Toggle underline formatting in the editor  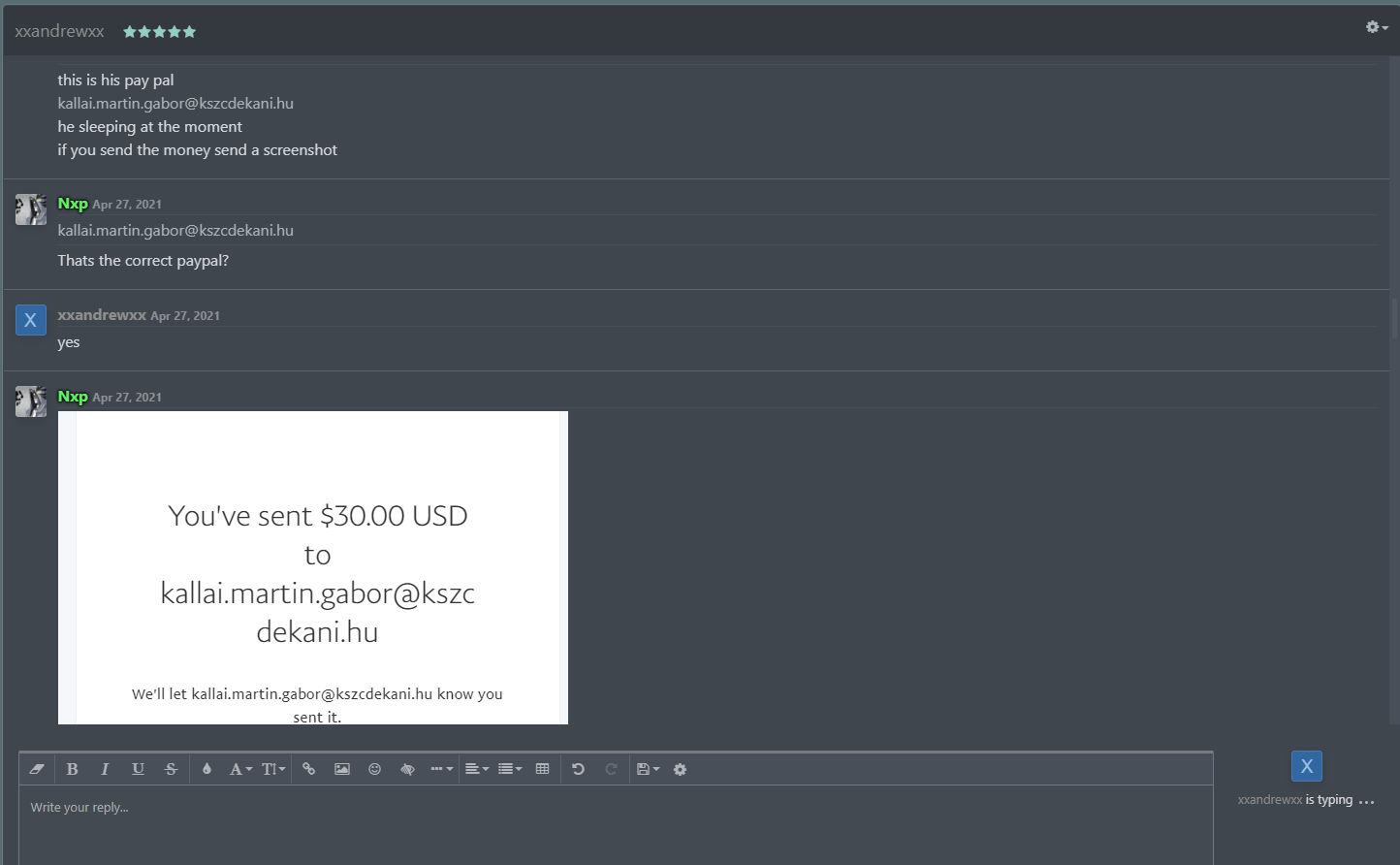138,769
